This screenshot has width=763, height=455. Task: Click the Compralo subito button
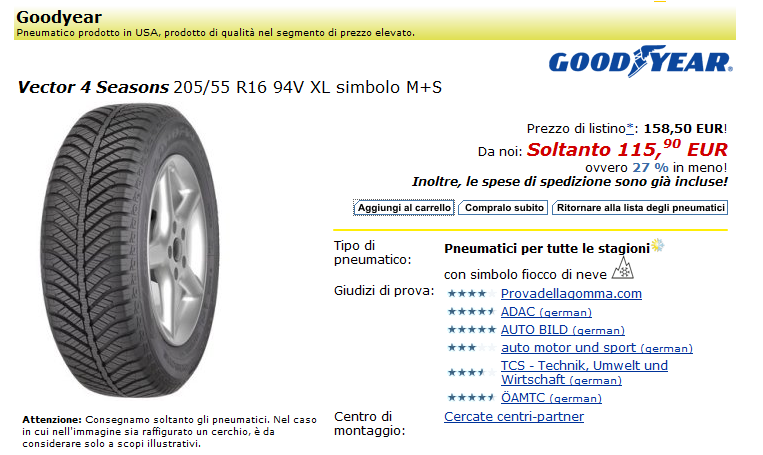click(x=504, y=208)
